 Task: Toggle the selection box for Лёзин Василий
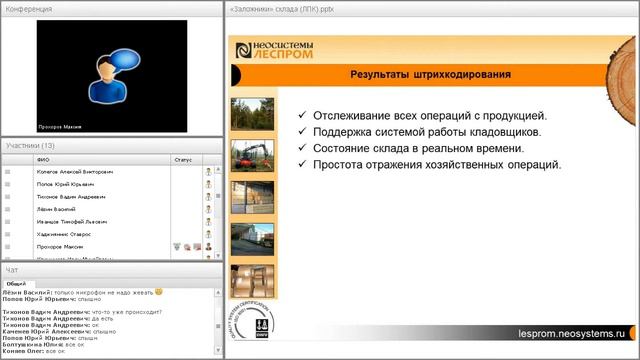point(7,209)
